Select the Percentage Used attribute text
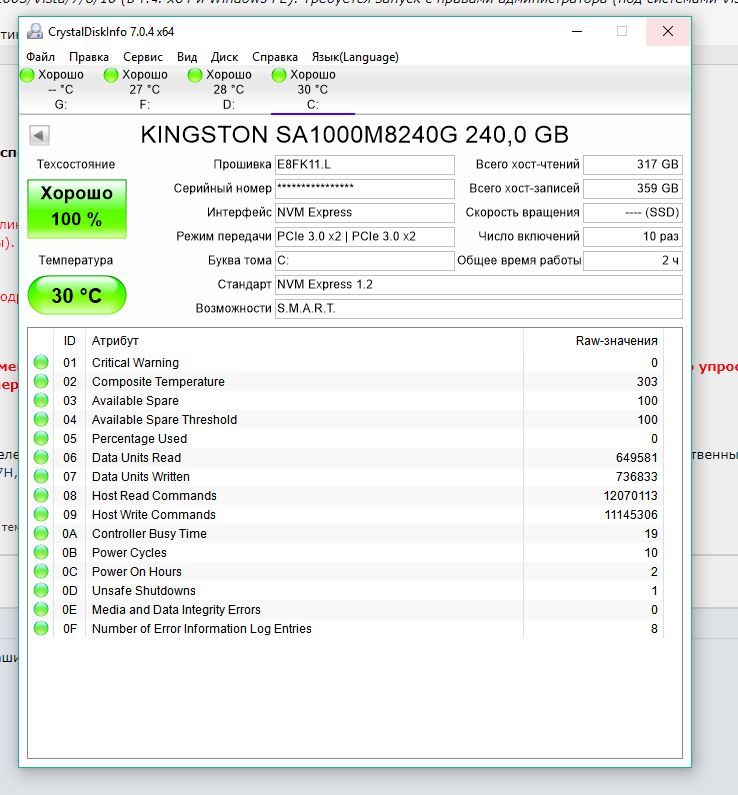The width and height of the screenshot is (738, 795). coord(139,439)
